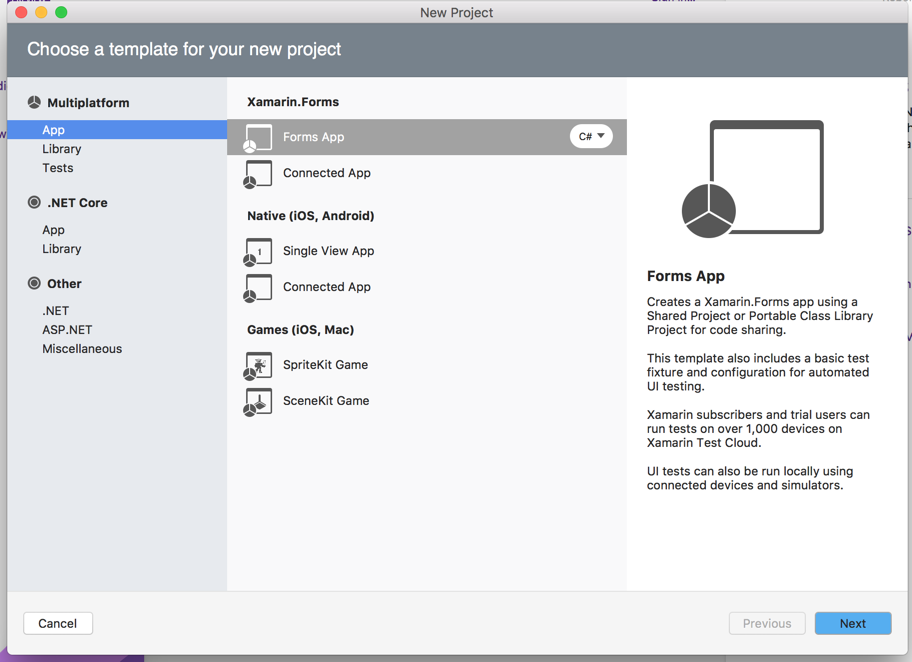This screenshot has height=662, width=912.
Task: Zoom the window with green button
Action: click(x=61, y=12)
